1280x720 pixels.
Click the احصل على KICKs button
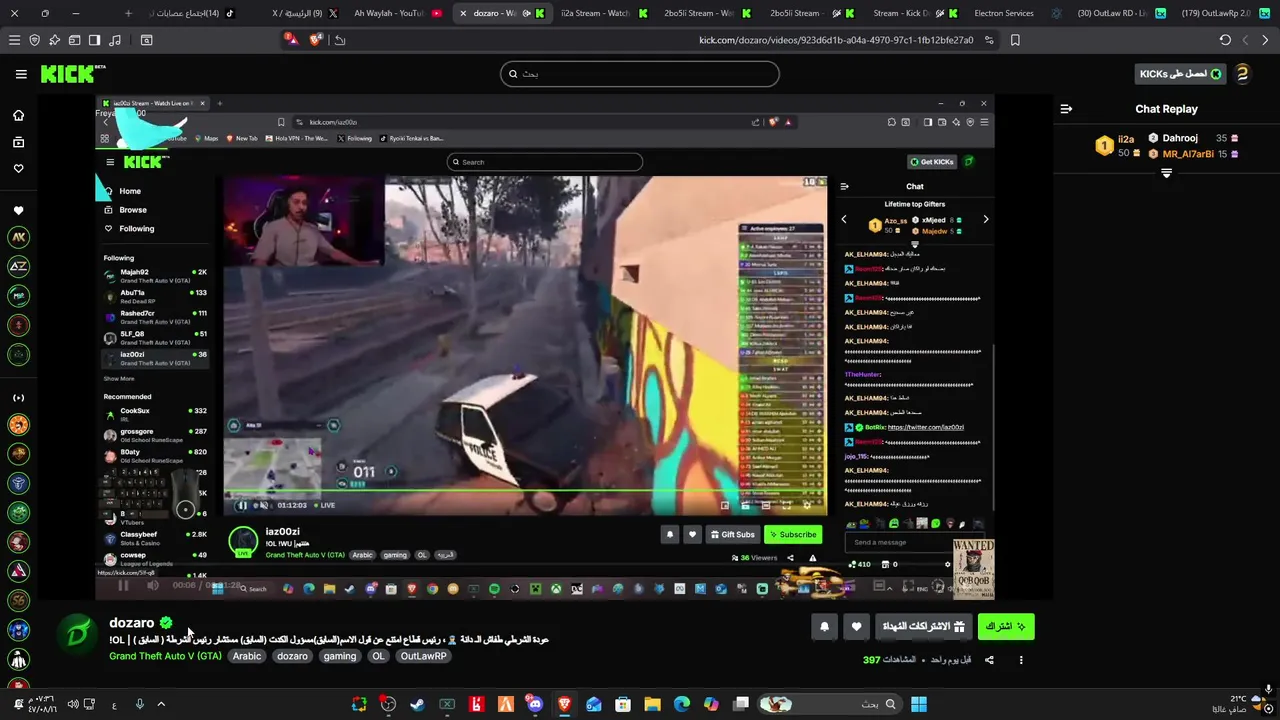(1180, 74)
